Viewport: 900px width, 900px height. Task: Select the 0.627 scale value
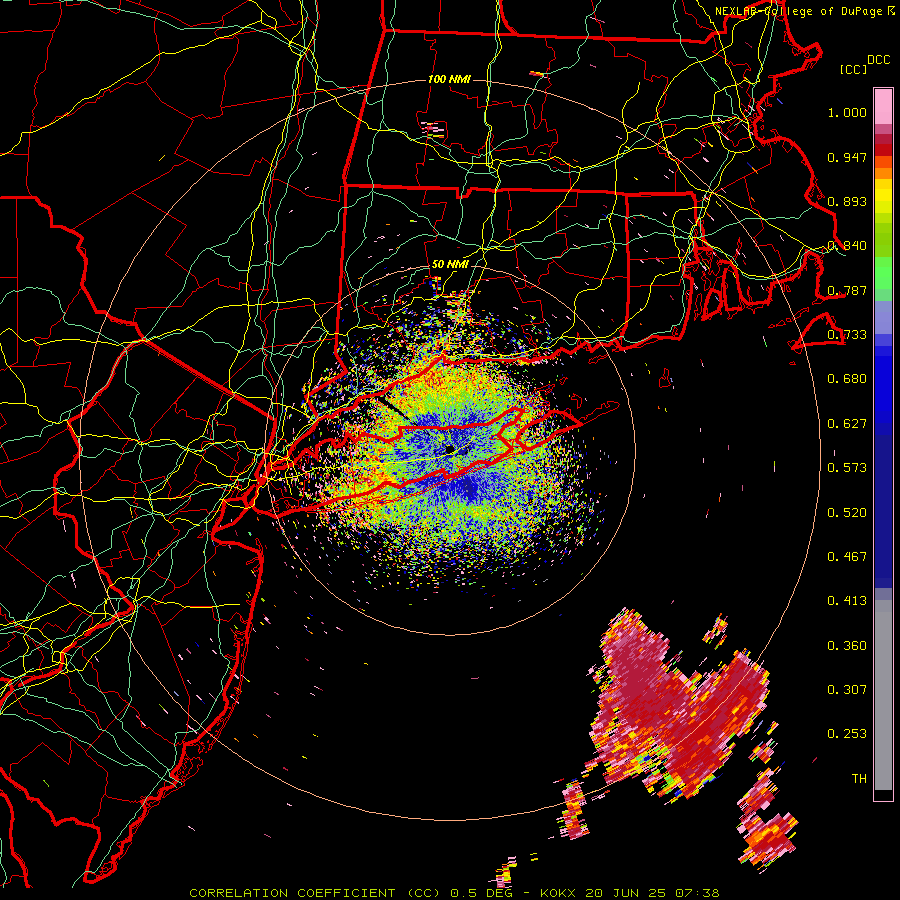[847, 424]
